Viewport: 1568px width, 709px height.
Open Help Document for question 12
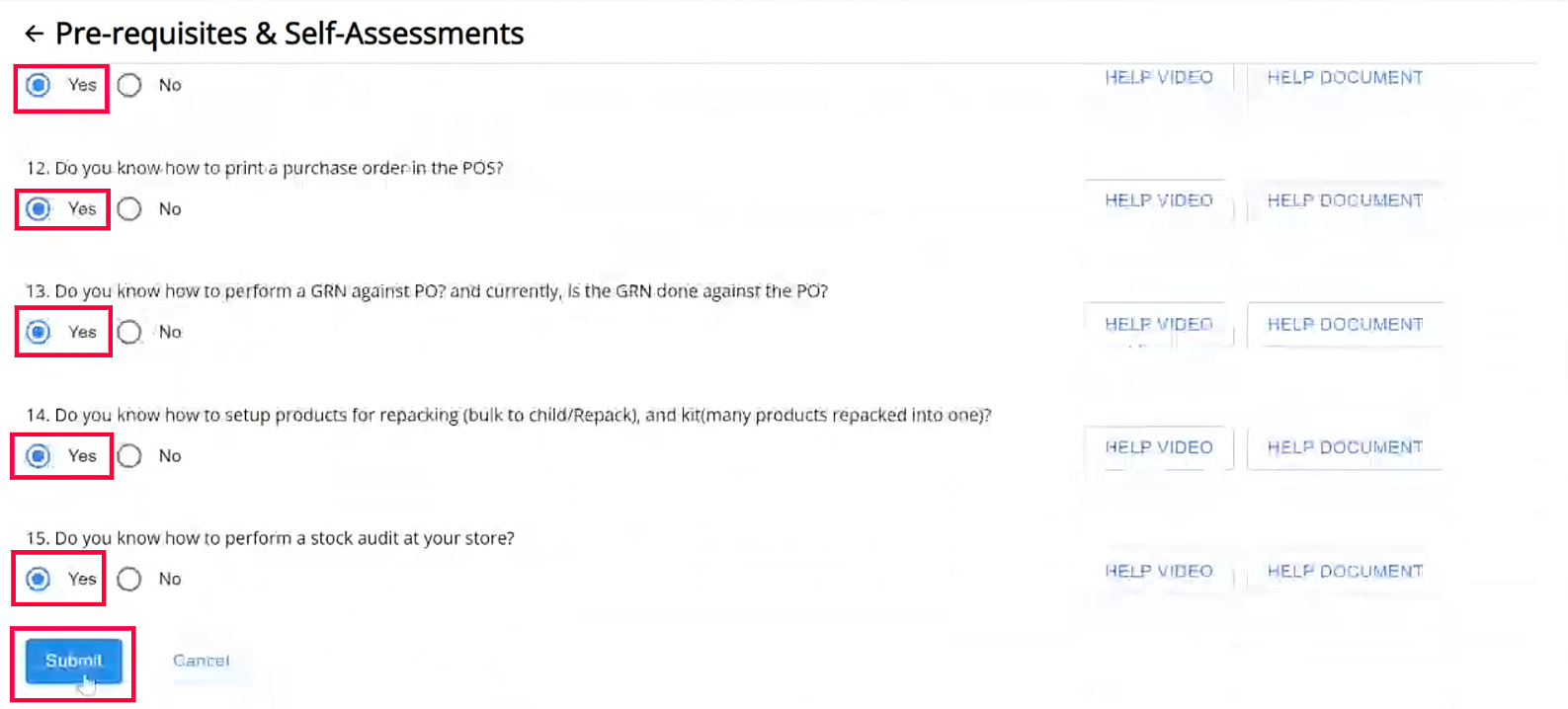point(1345,200)
